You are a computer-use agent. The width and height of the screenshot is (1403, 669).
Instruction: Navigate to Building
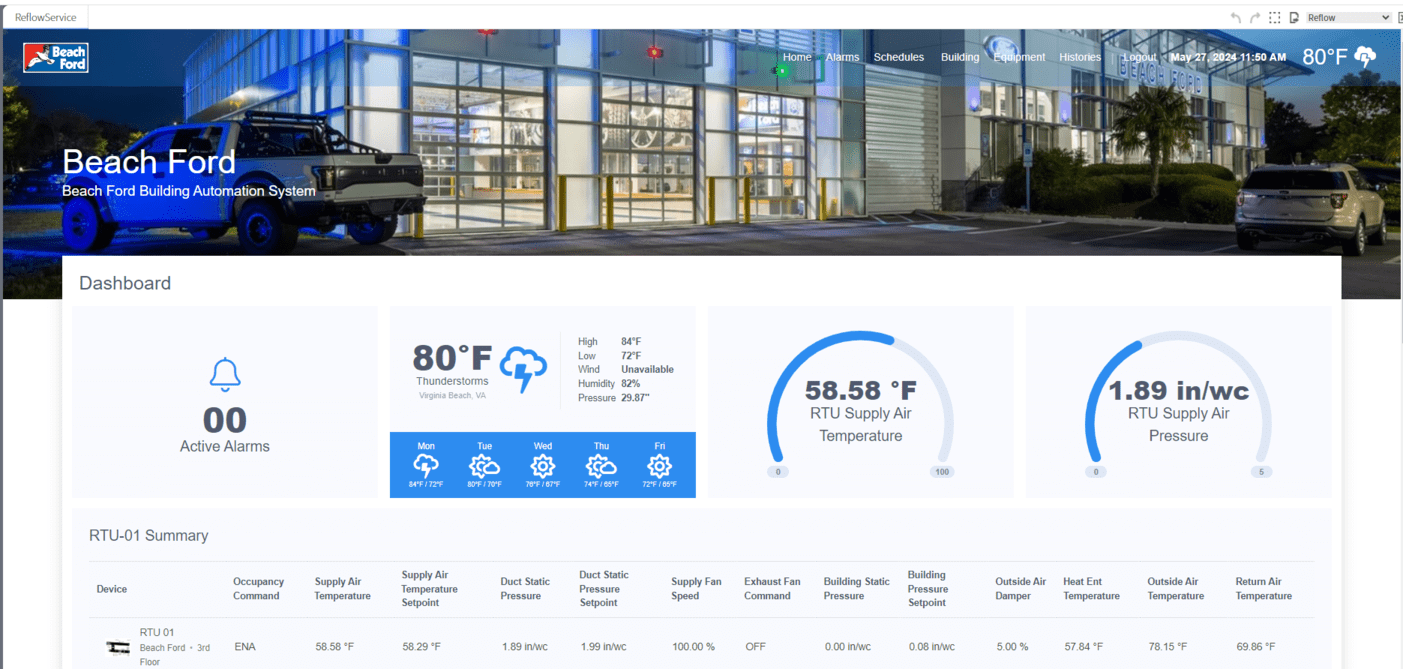point(960,57)
